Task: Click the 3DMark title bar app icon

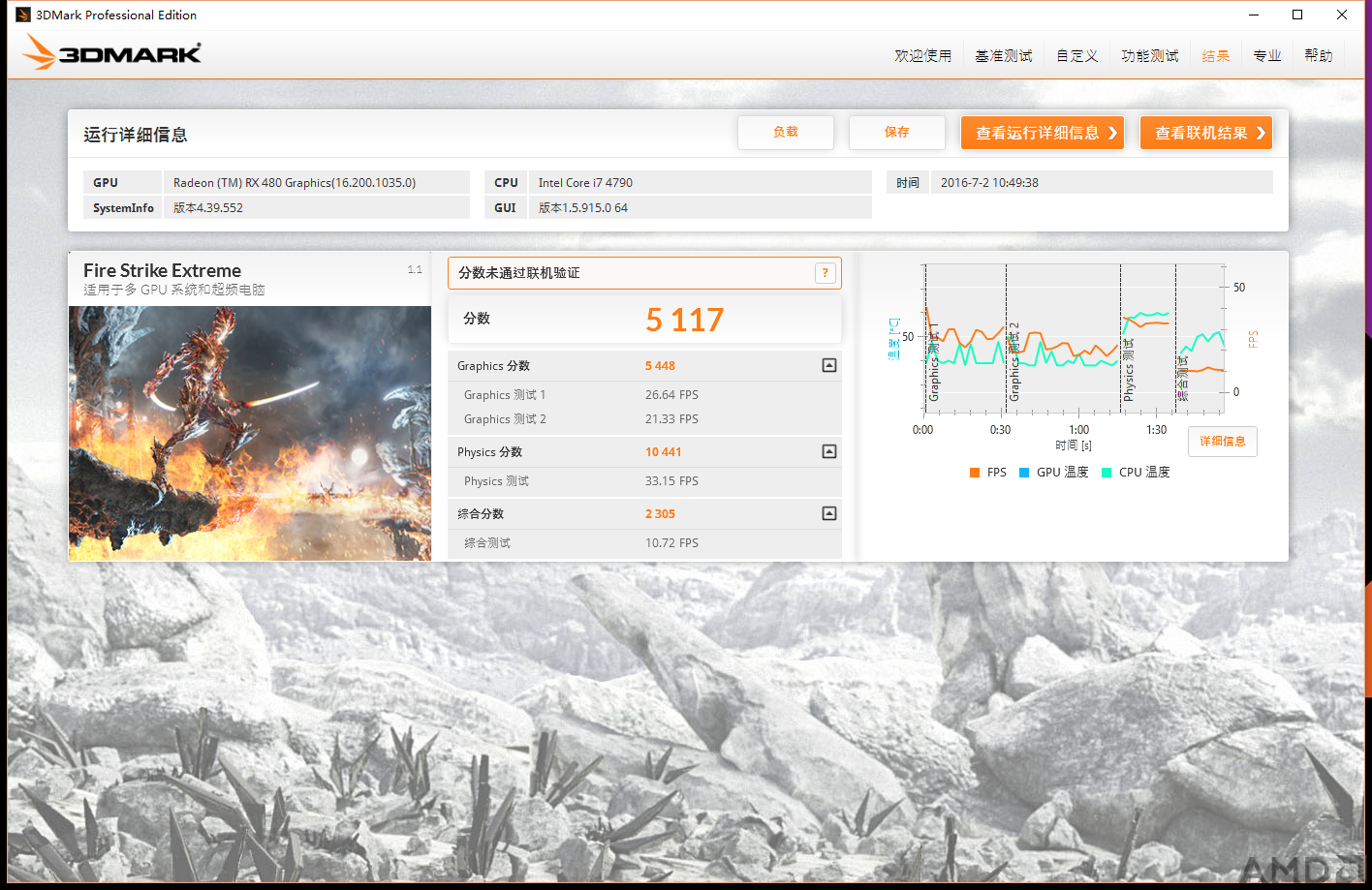Action: [23, 15]
